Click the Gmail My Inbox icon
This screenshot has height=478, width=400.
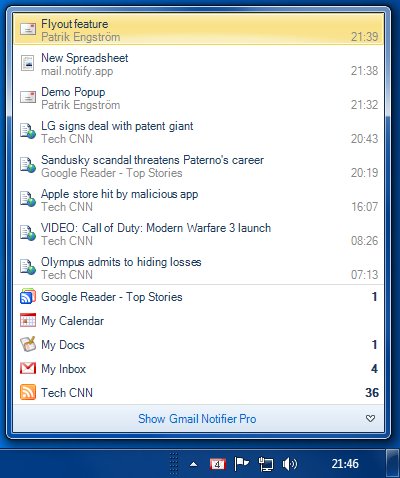(28, 369)
